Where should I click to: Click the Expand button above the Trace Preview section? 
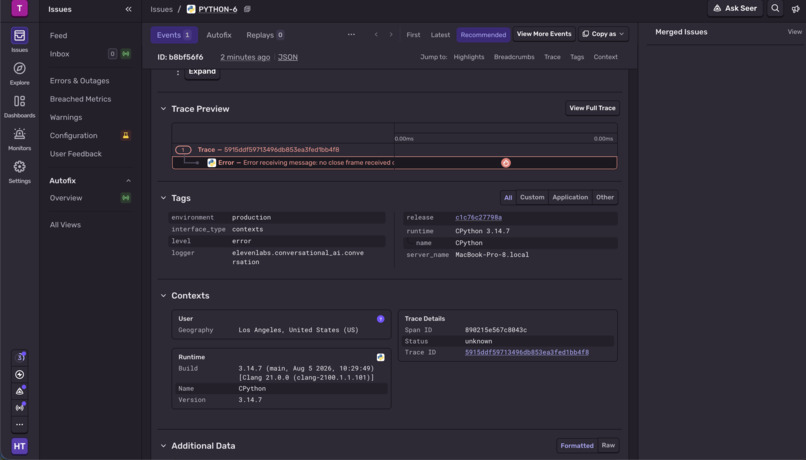(202, 71)
